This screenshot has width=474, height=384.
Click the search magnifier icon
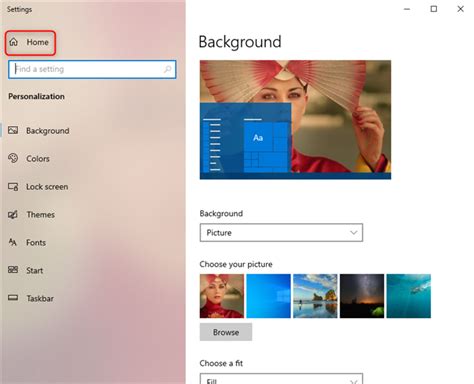coord(167,69)
